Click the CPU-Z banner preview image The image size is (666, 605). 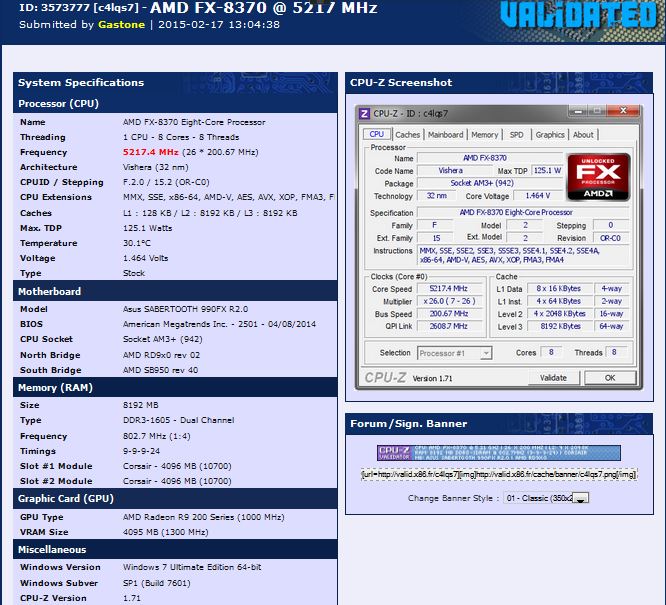(x=499, y=453)
